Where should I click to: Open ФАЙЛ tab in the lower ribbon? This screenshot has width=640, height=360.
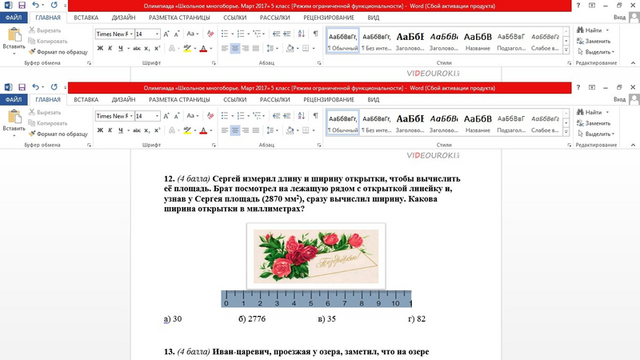(x=13, y=100)
